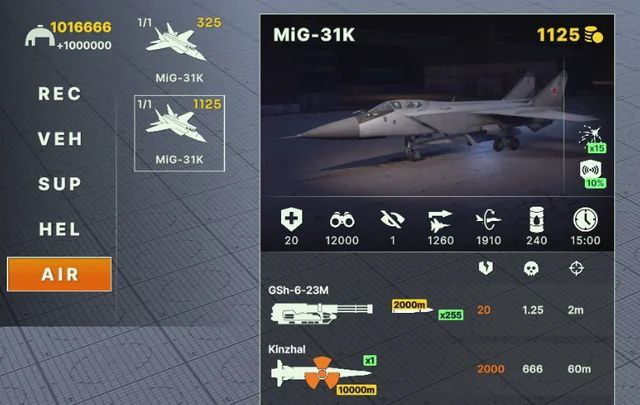Viewport: 640px width, 405px height.
Task: Click the flares x15 countermeasure icon
Action: (x=592, y=139)
